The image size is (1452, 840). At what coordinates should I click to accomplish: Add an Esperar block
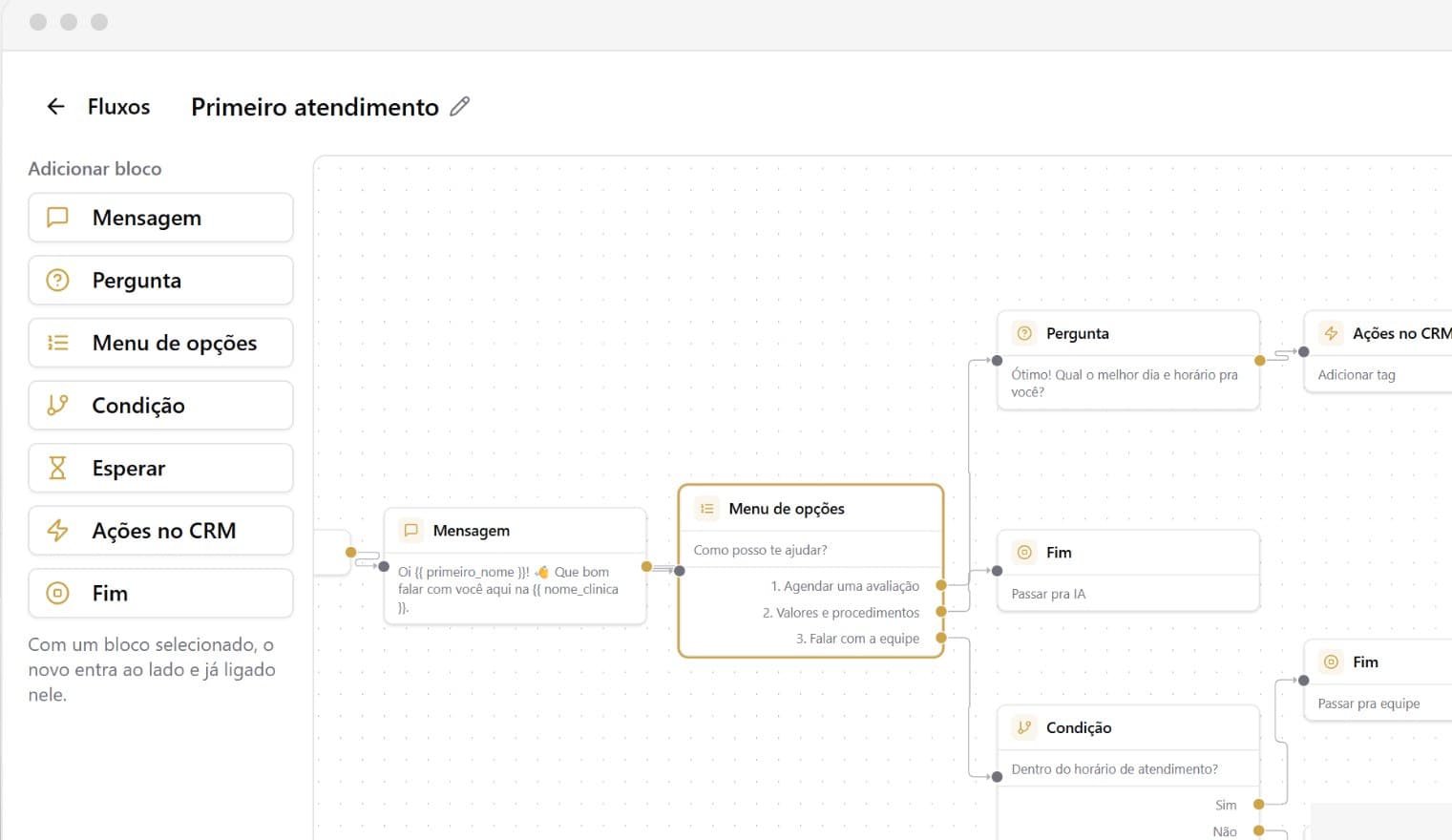point(160,468)
